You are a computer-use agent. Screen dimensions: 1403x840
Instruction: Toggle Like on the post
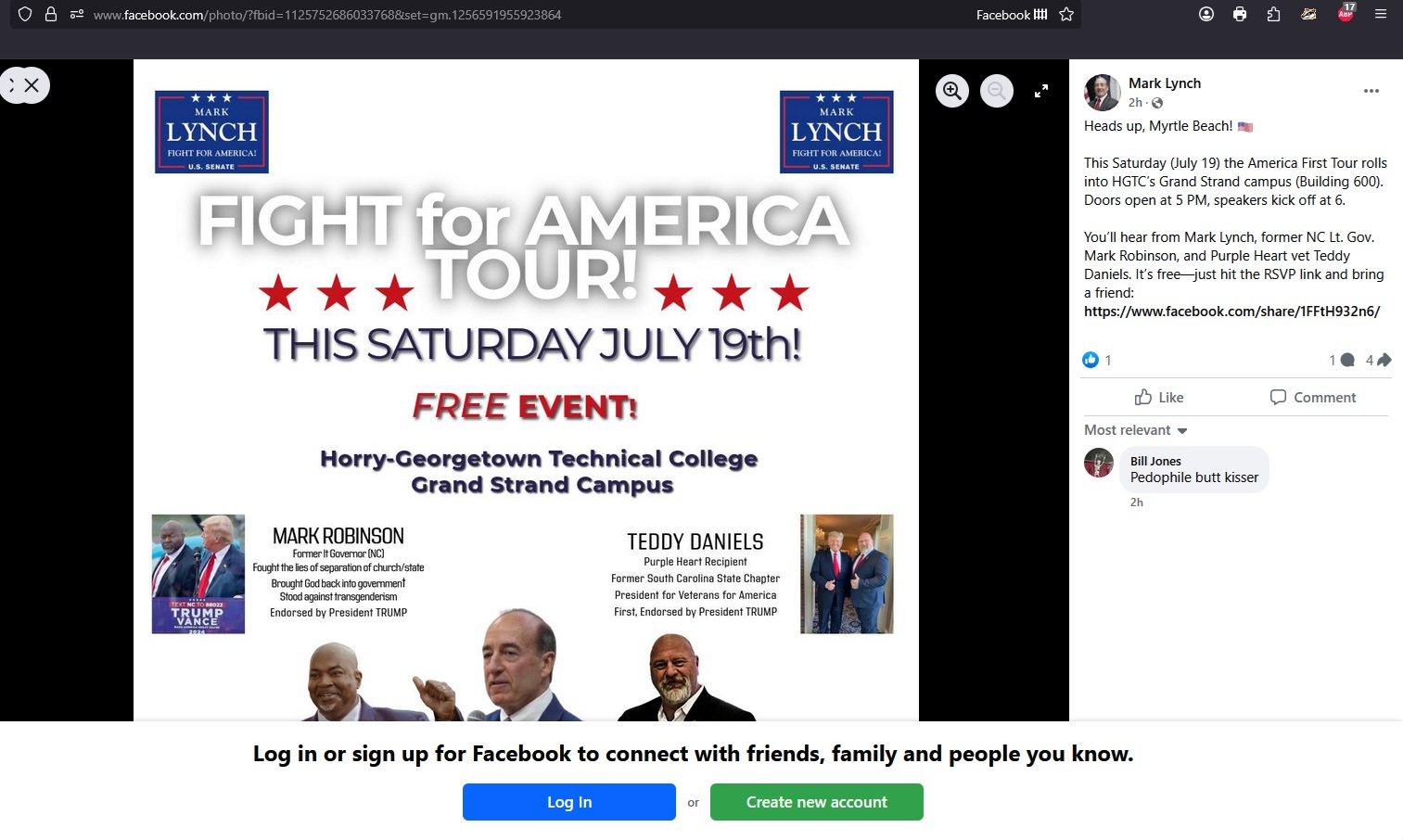coord(1159,397)
